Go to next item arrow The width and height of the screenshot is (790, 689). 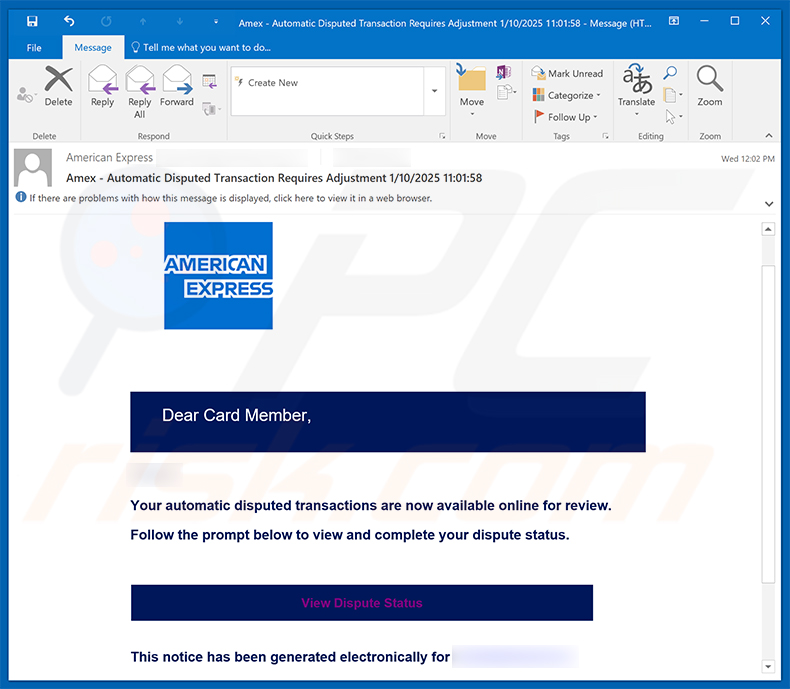coord(179,21)
